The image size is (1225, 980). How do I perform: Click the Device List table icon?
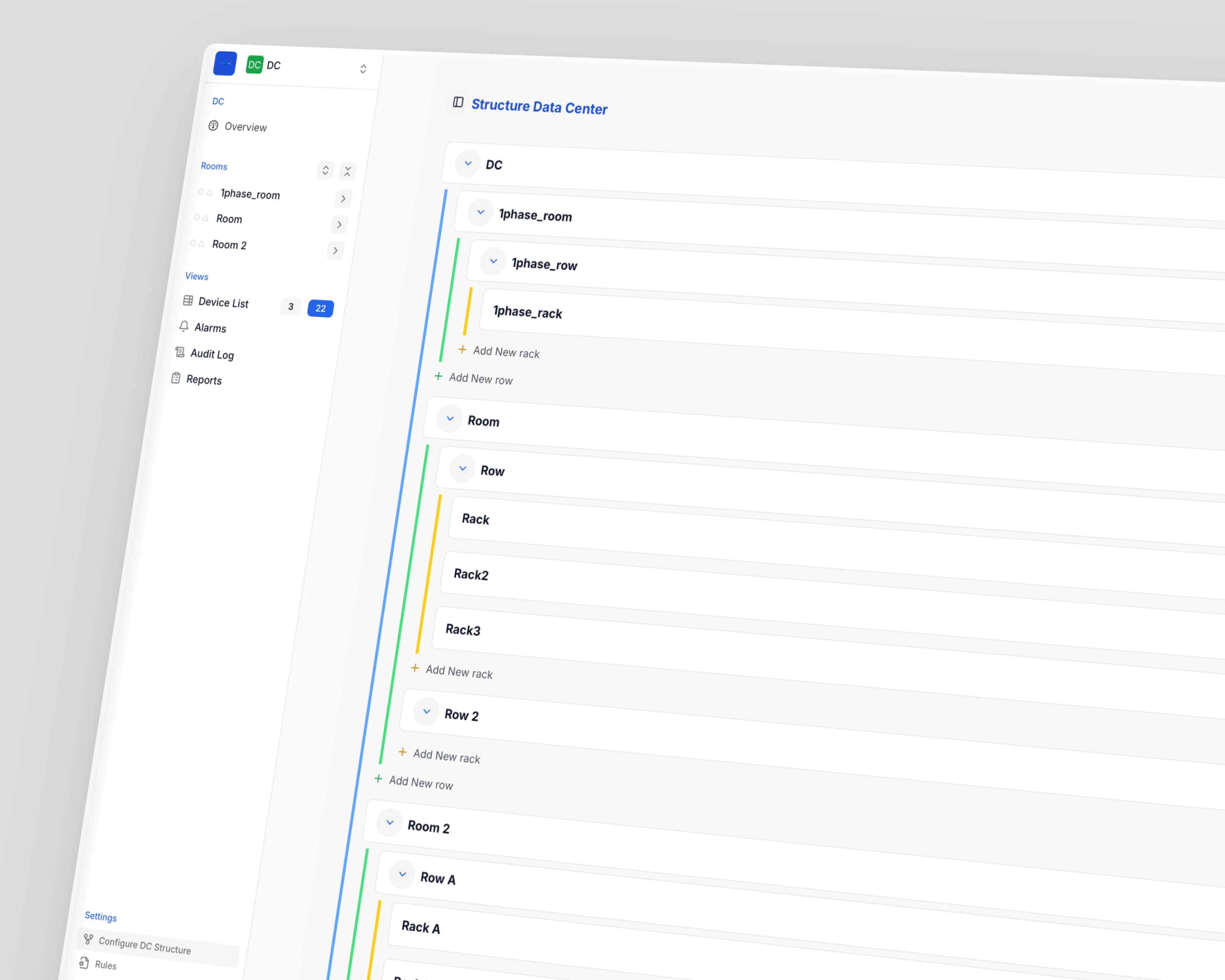coord(188,301)
